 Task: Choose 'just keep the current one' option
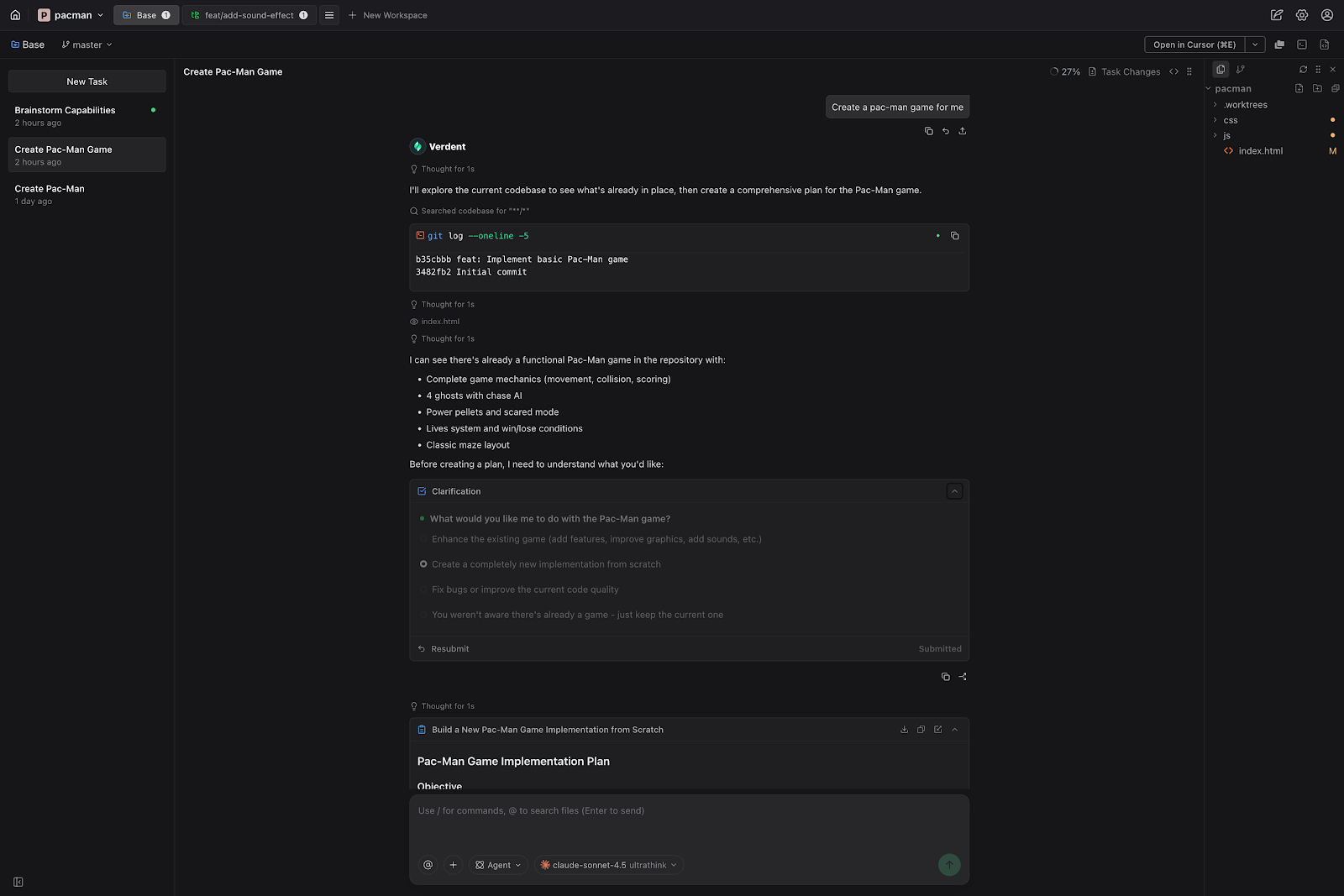(423, 615)
